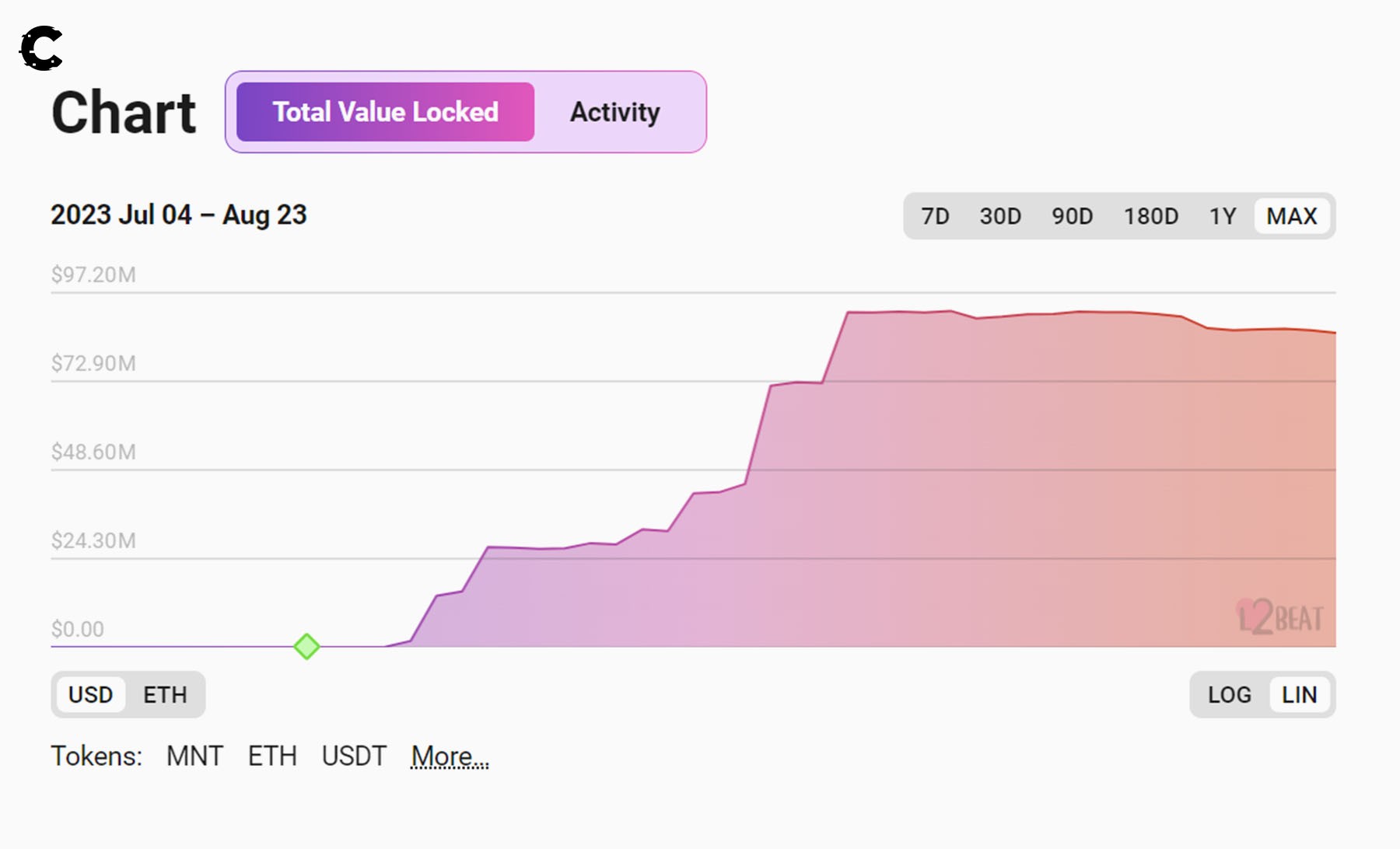1400x849 pixels.
Task: Filter chart by MNT token
Action: click(x=194, y=756)
